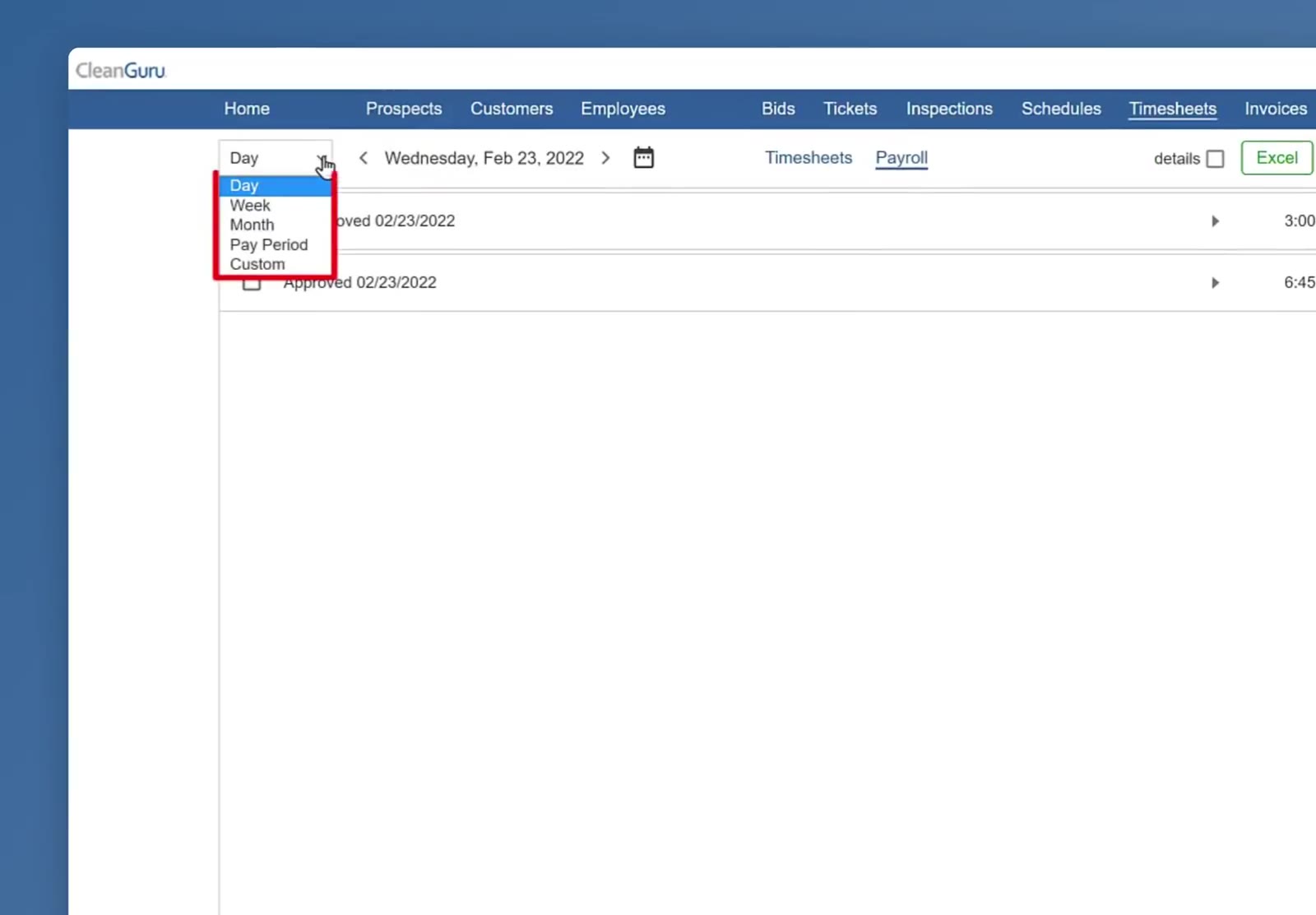
Task: Check the Approved 02/23/2022 6:45 row checkbox
Action: pos(252,284)
